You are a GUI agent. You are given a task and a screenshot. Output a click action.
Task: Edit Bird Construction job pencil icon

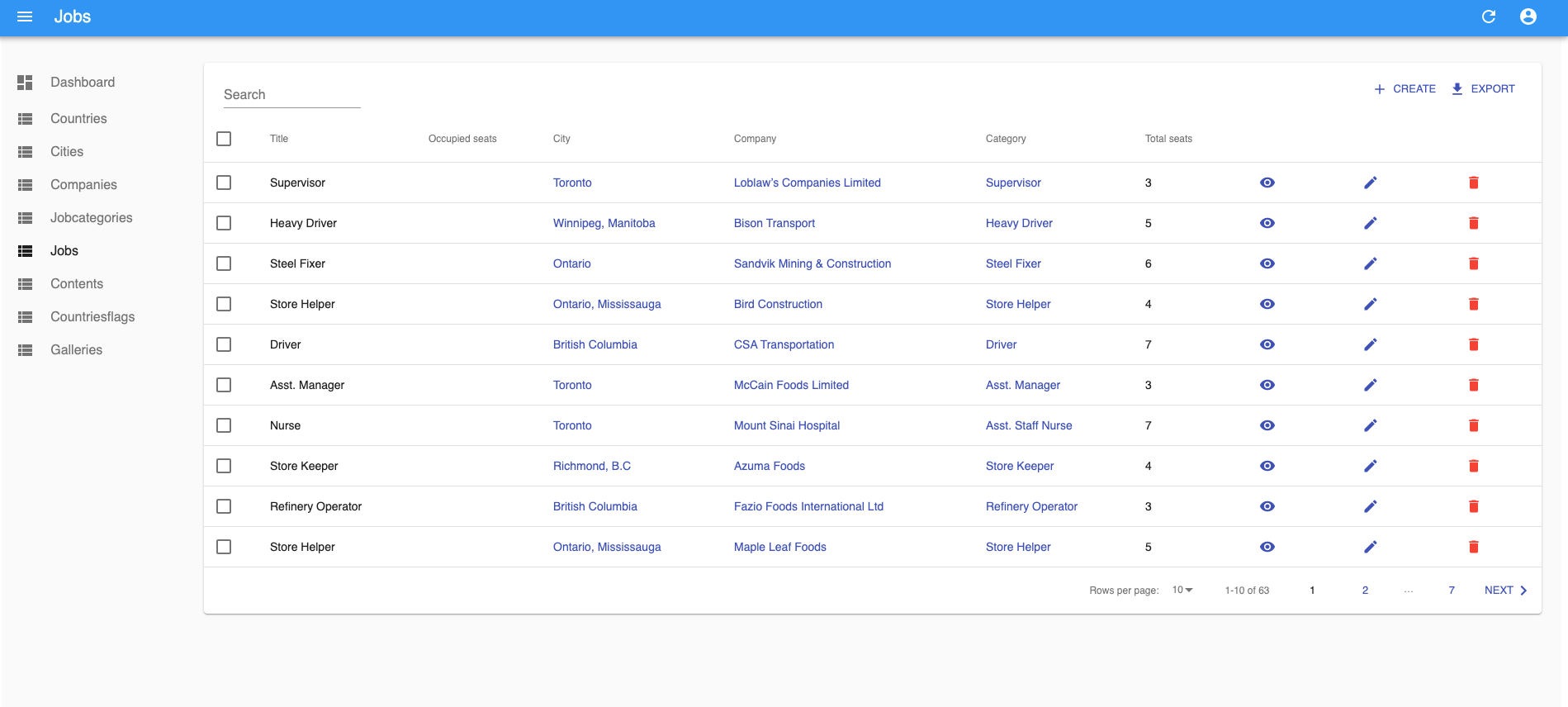tap(1371, 304)
